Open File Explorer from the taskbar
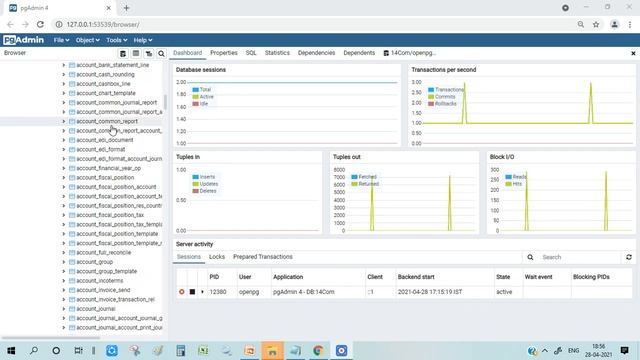The height and width of the screenshot is (360, 640). 272,351
